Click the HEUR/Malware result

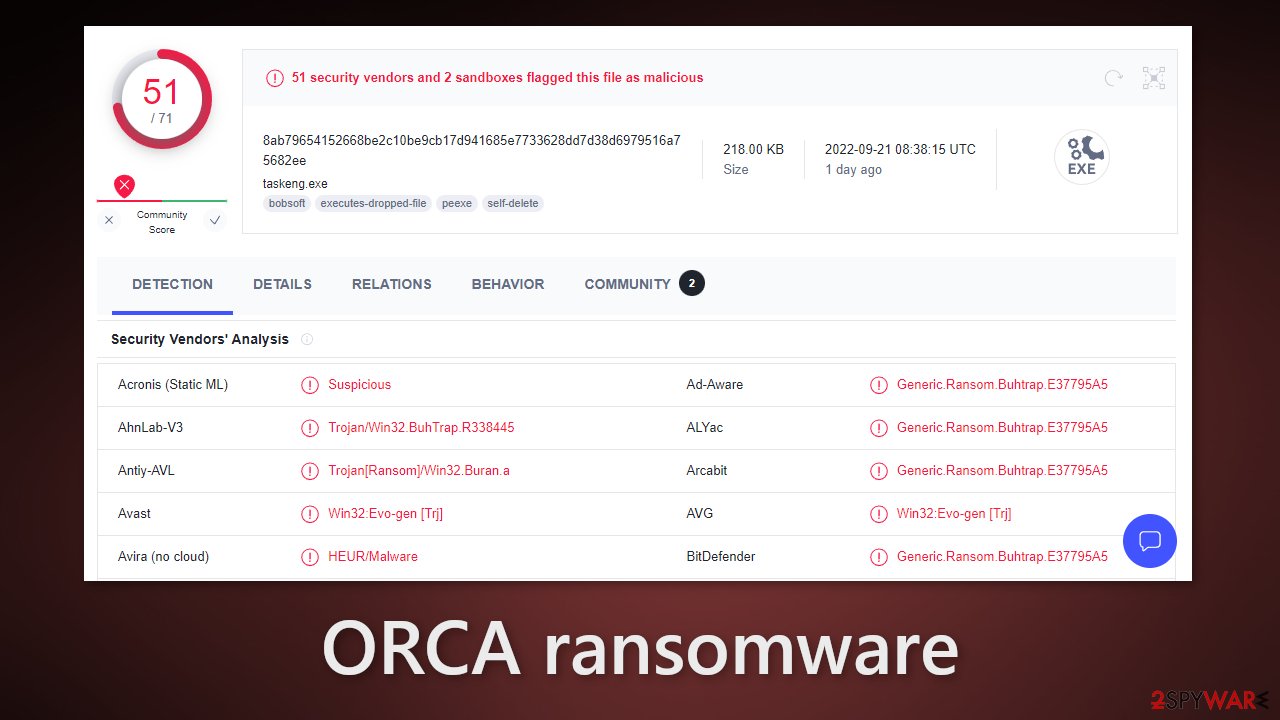click(x=373, y=556)
